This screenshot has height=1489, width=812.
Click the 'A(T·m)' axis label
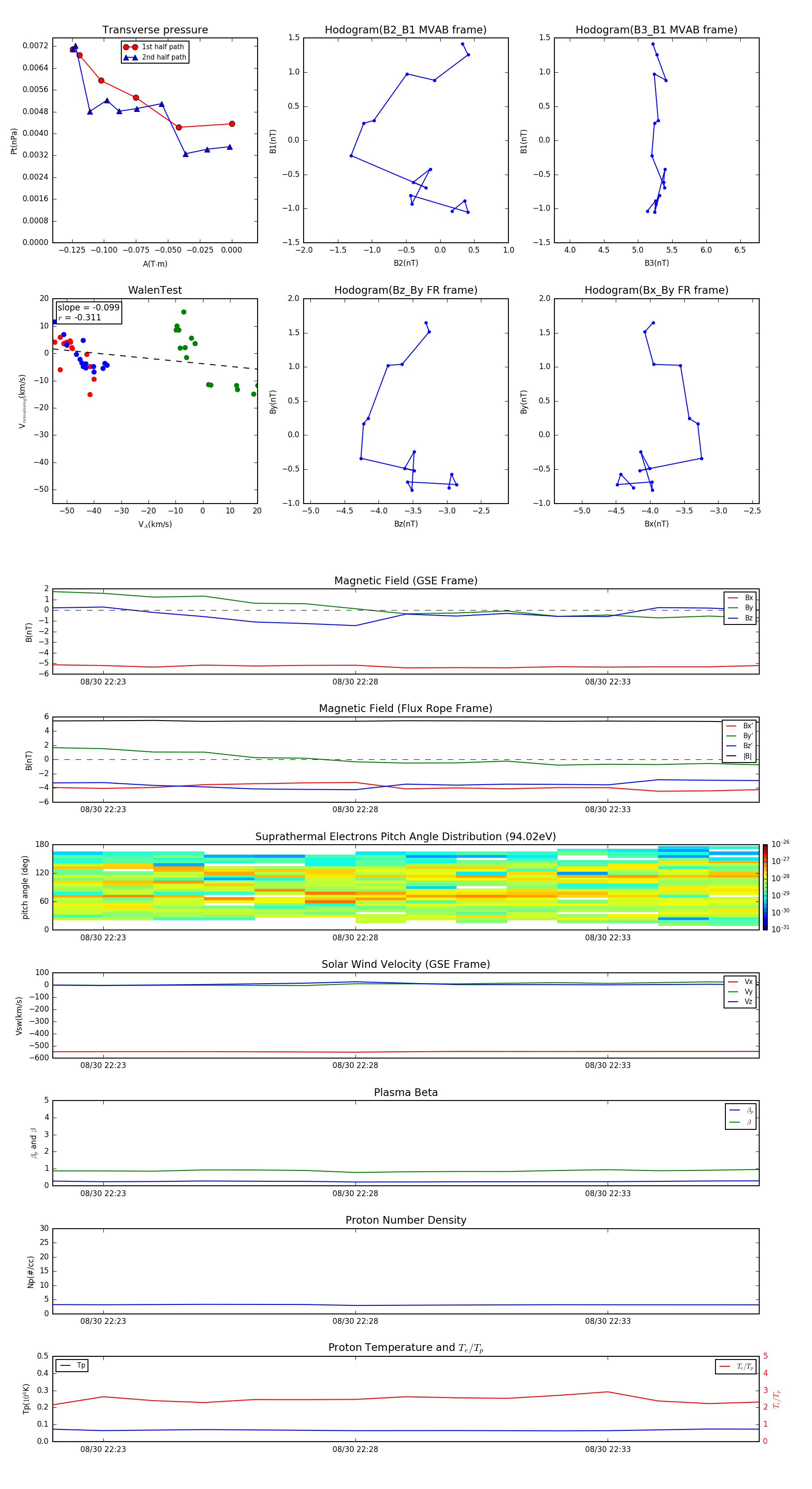coord(155,264)
